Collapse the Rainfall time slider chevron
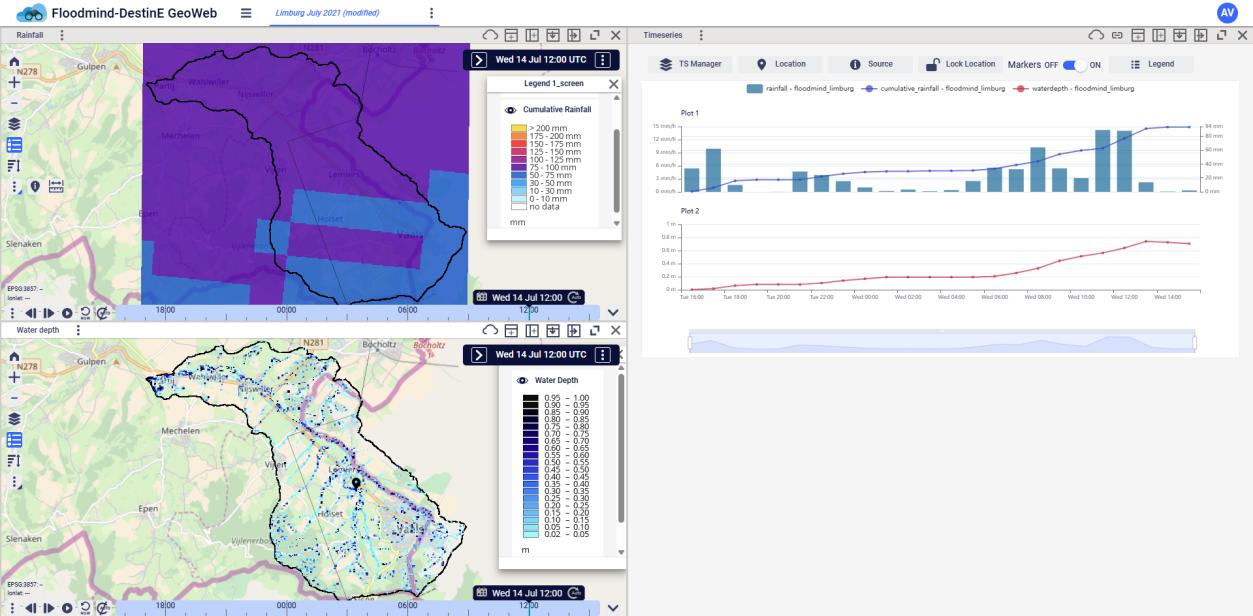The image size is (1253, 616). (x=613, y=313)
